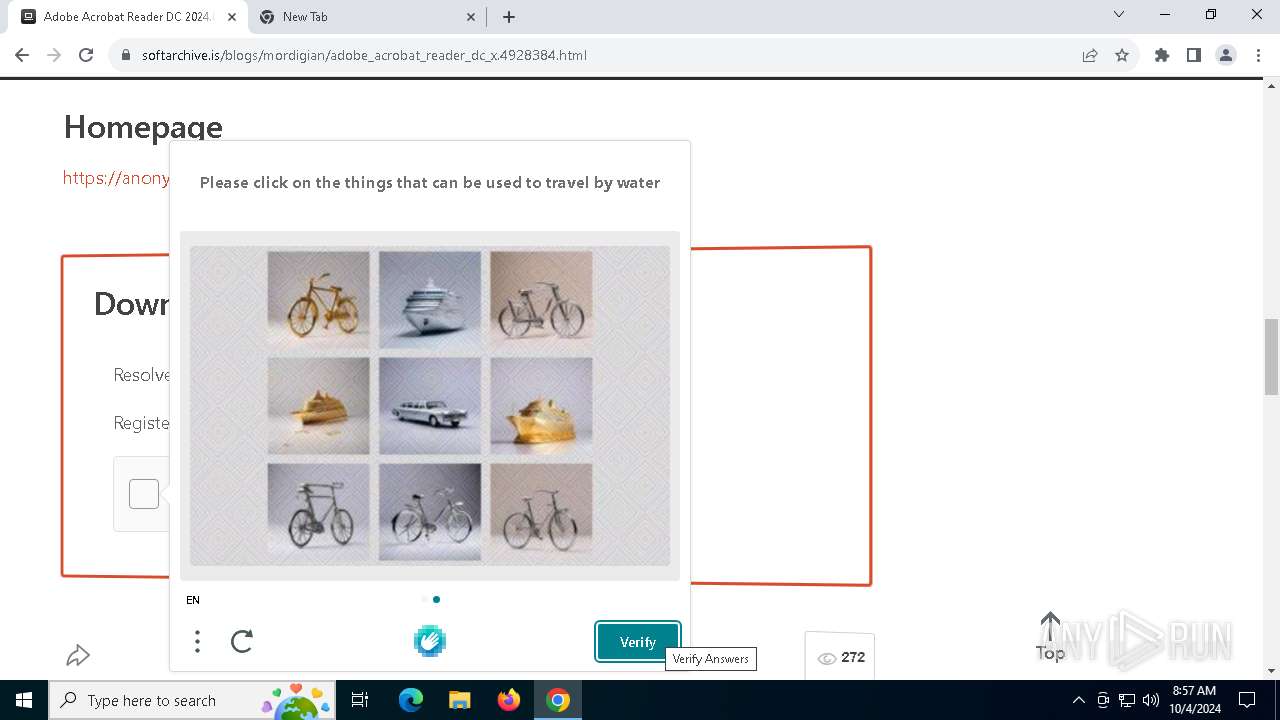
Task: Open the tab search dropdown arrow
Action: pos(1119,15)
